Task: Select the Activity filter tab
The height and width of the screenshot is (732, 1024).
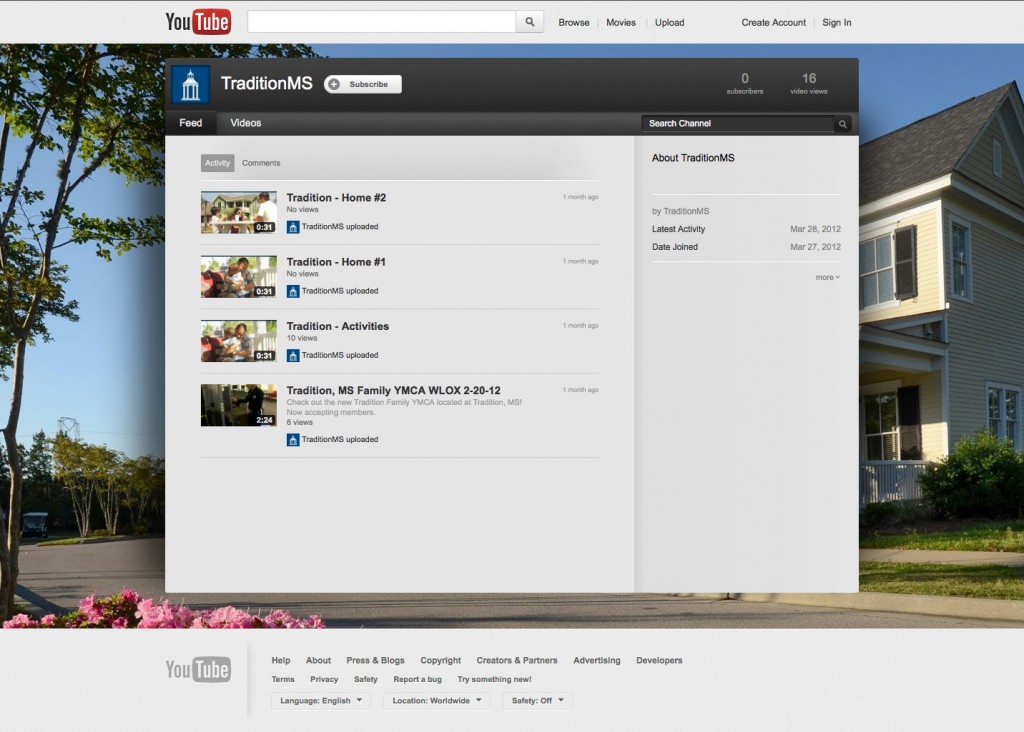Action: point(217,163)
